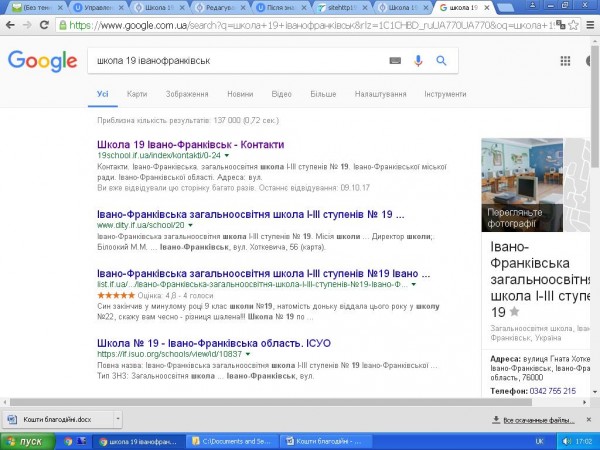
Task: Close the active 'школа 19' browser tab
Action: pos(486,8)
